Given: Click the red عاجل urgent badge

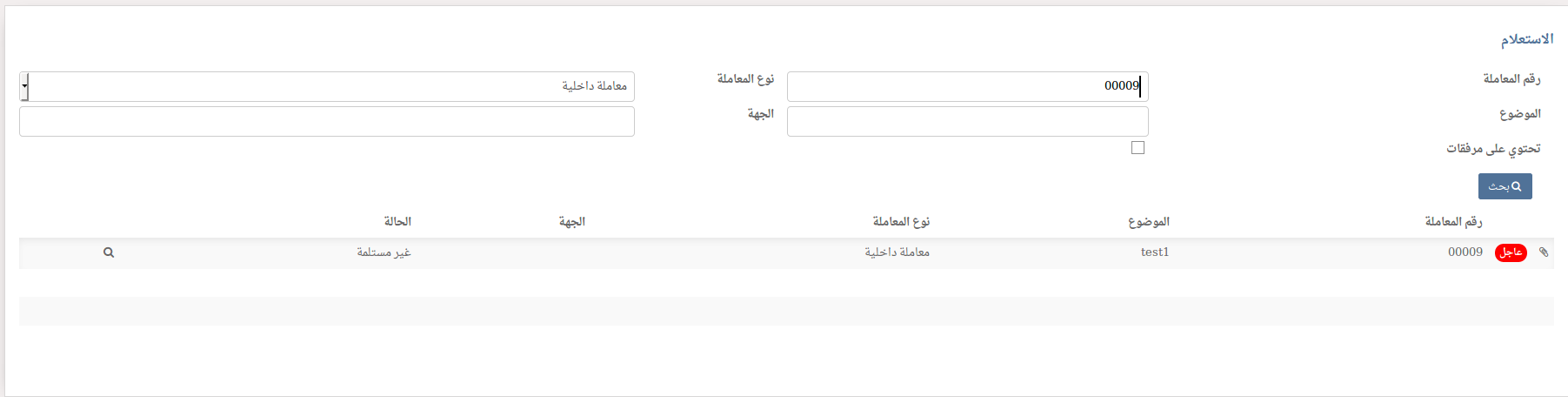Looking at the screenshot, I should [x=1511, y=252].
